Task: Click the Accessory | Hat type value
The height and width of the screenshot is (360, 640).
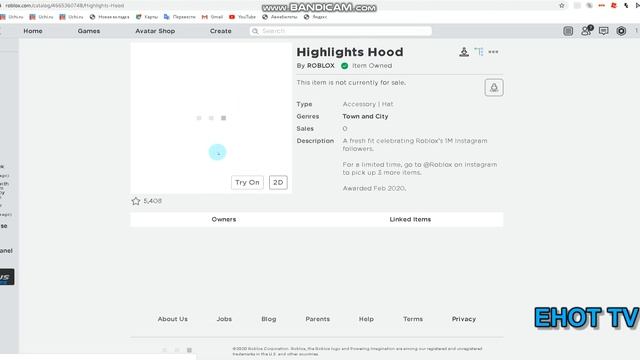Action: (x=368, y=104)
